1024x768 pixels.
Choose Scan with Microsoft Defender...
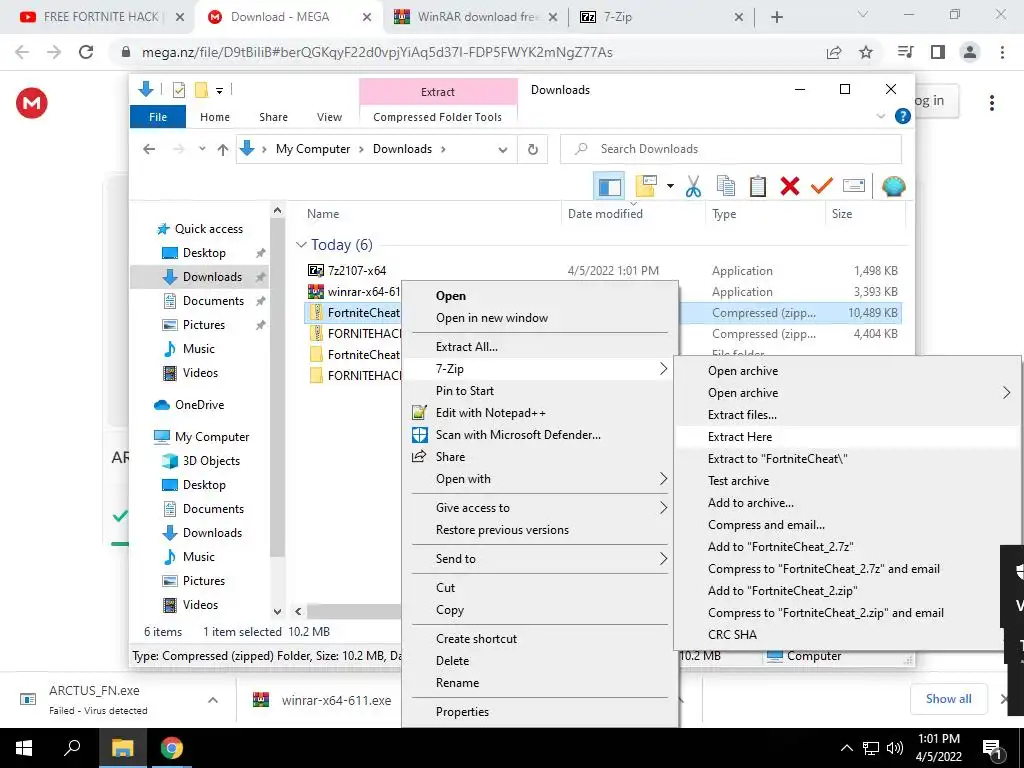pos(539,435)
